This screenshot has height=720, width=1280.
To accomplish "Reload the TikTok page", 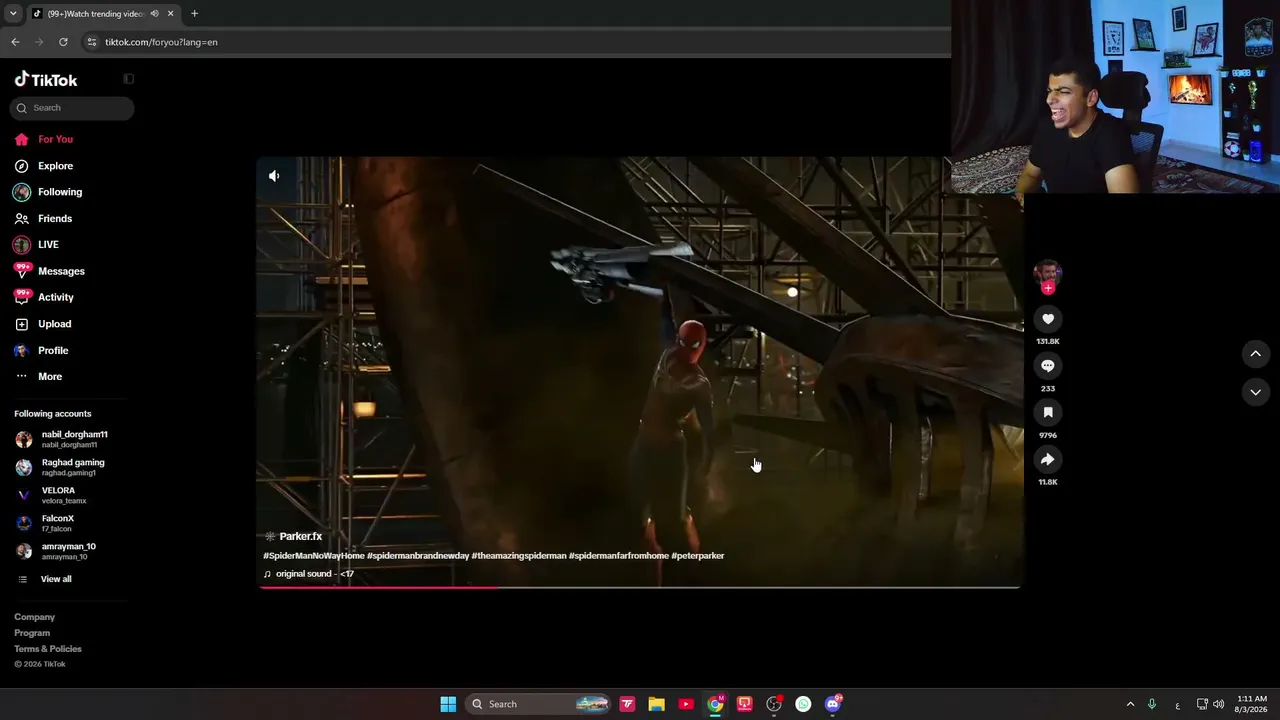I will tap(63, 42).
